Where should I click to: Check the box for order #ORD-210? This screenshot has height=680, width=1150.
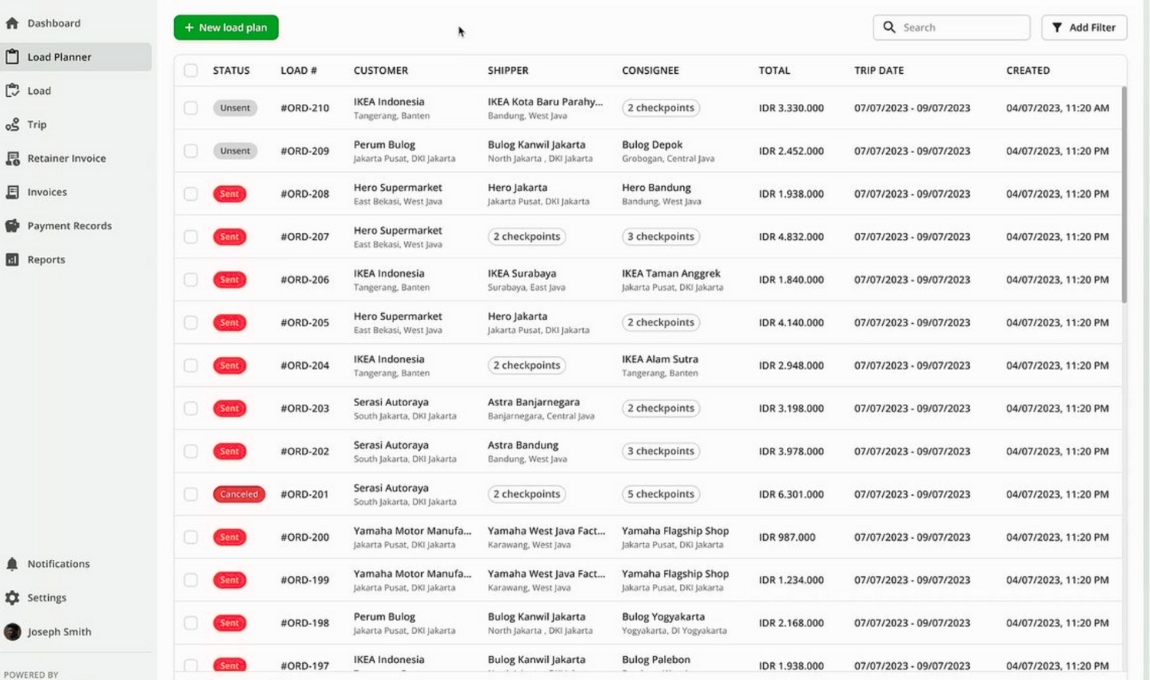click(191, 108)
